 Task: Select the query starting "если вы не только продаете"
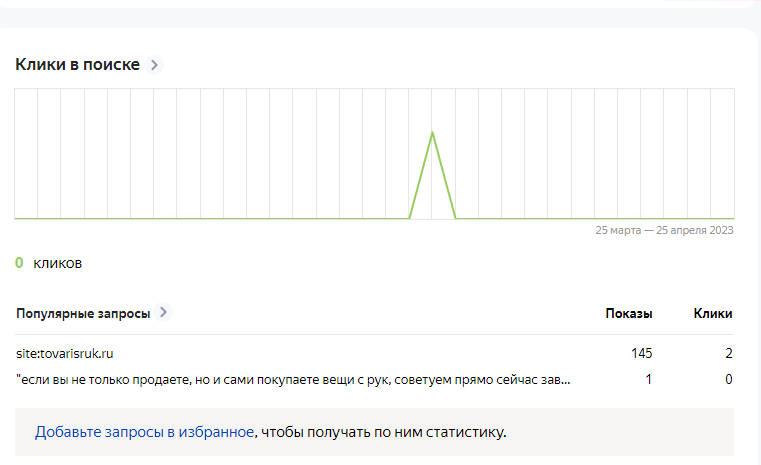coord(293,380)
